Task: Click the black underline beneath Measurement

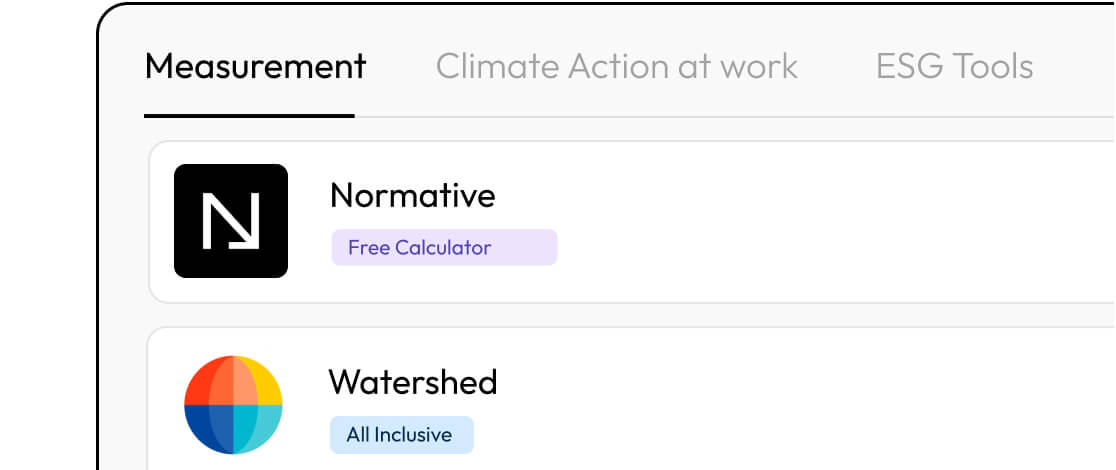Action: point(249,116)
